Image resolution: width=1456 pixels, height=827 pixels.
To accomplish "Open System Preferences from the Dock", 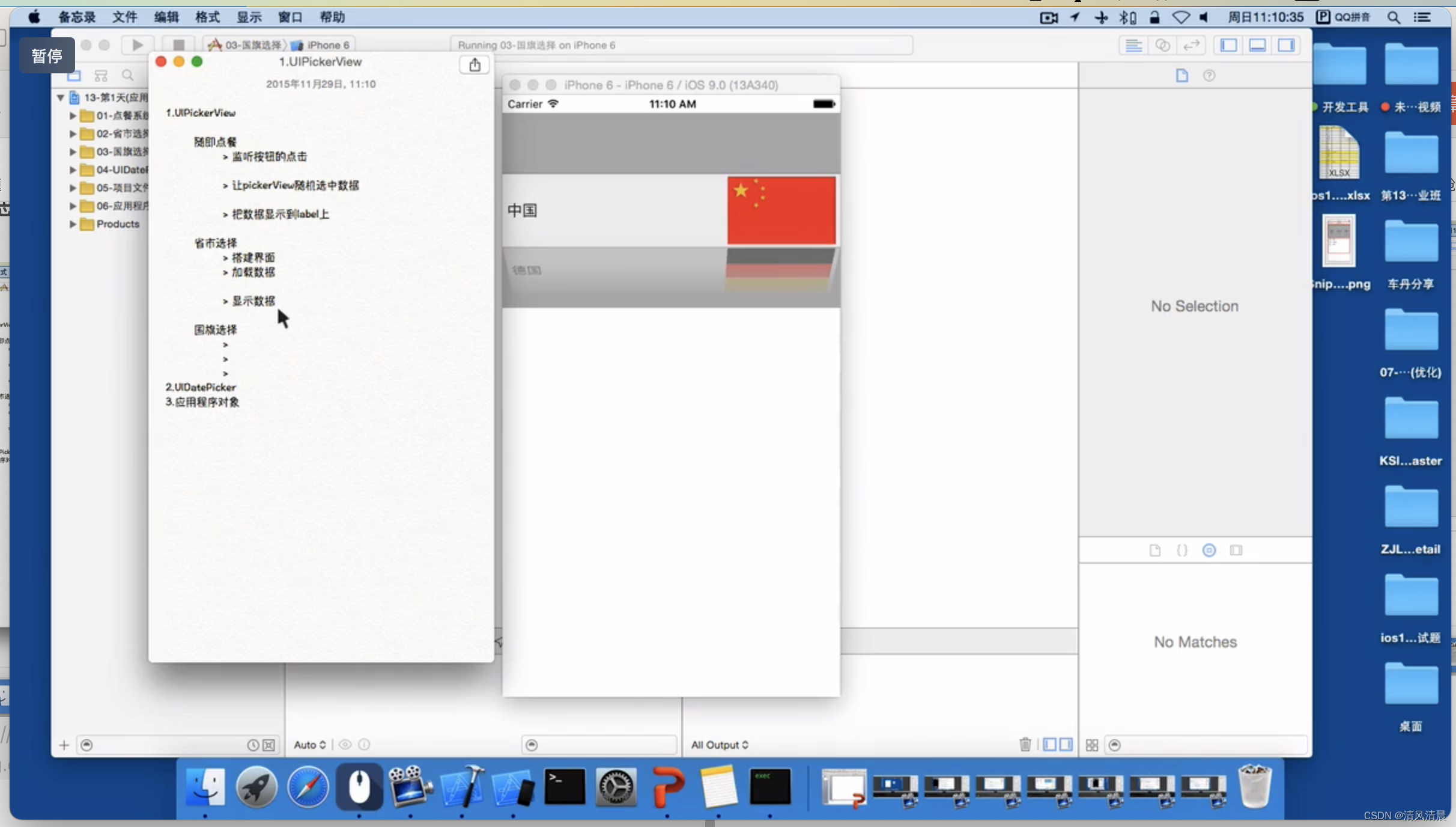I will coord(616,787).
